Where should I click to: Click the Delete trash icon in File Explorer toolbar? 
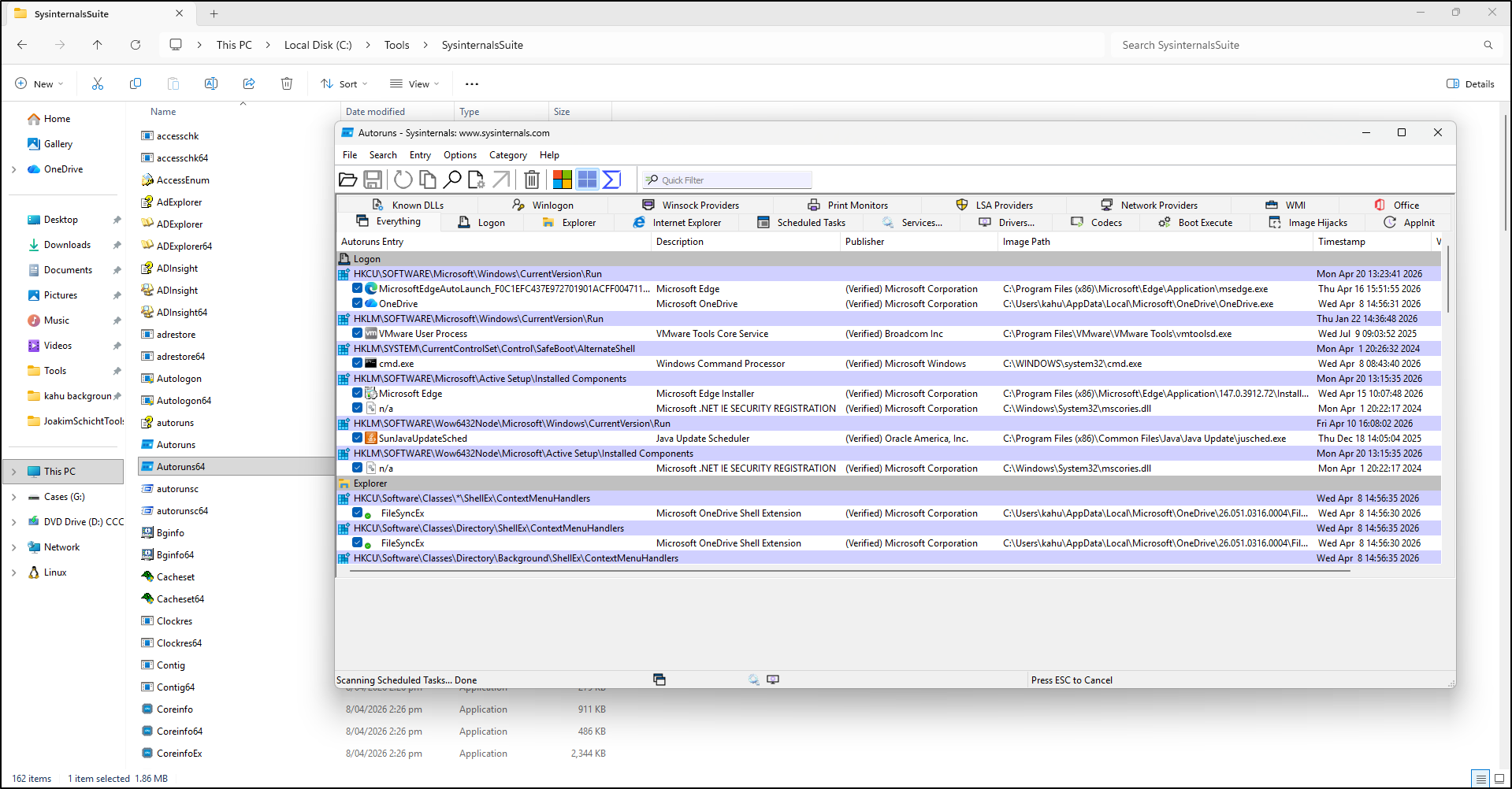(287, 83)
